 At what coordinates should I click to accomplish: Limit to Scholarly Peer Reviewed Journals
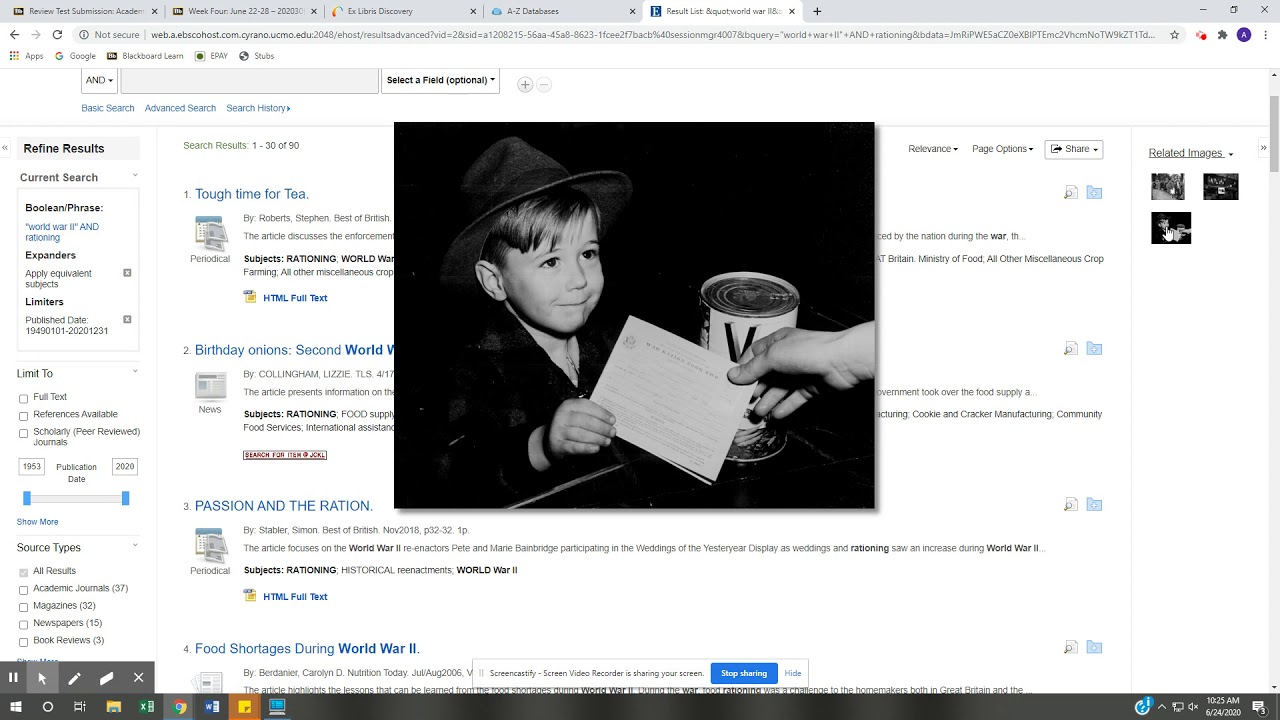pyautogui.click(x=23, y=433)
